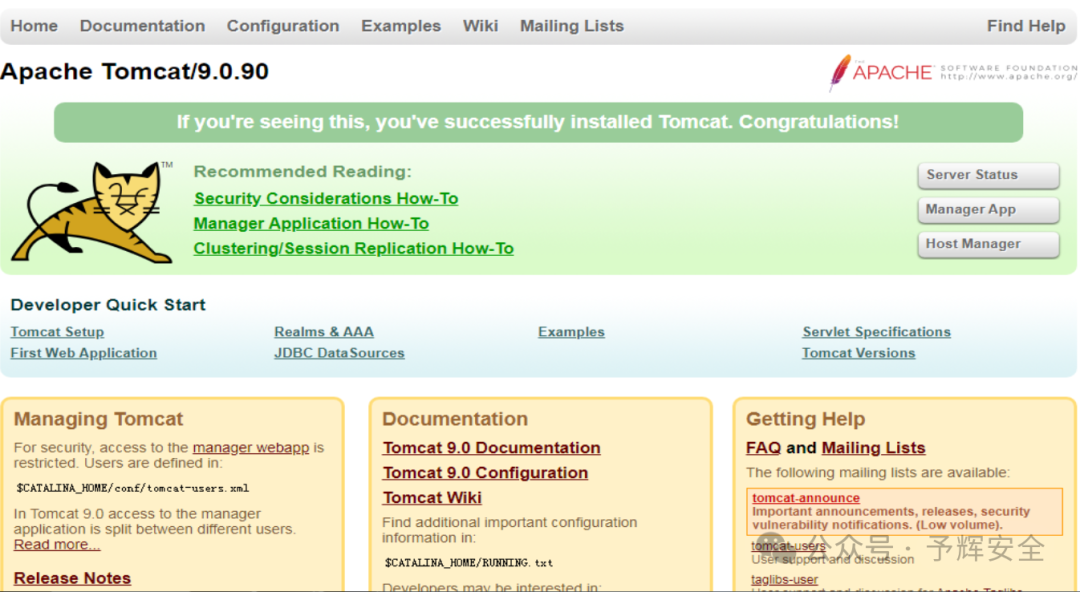Click the congratulations installed Tomcat banner
Viewport: 1080px width, 592px height.
click(538, 122)
